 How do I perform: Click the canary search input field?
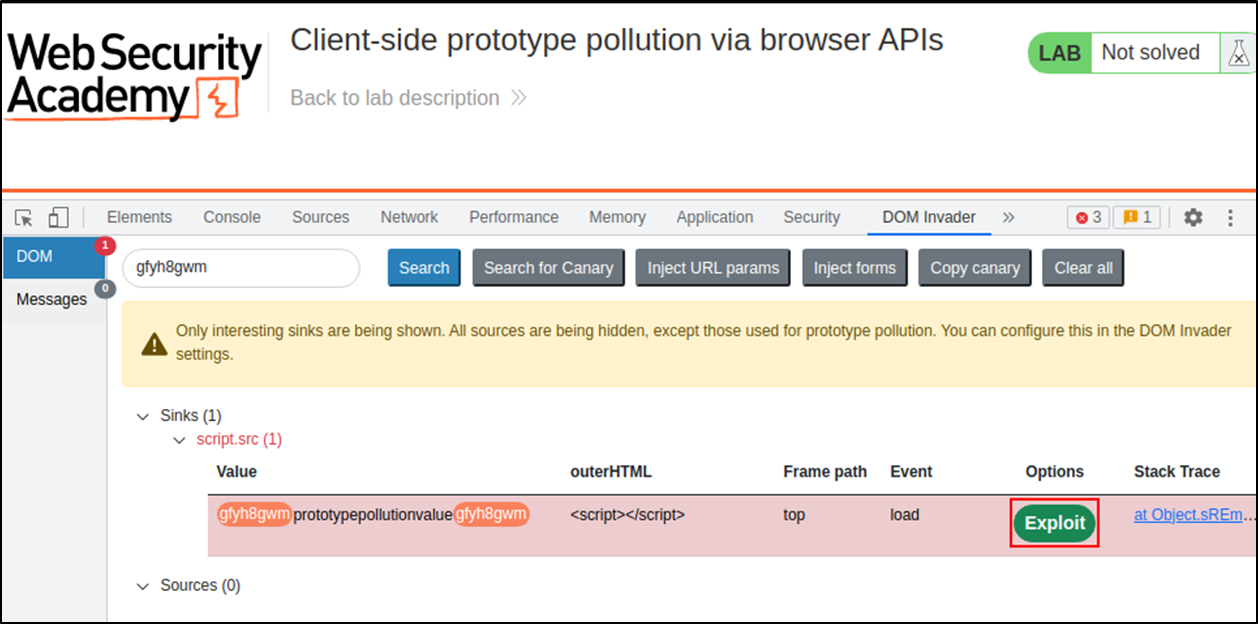[x=240, y=268]
